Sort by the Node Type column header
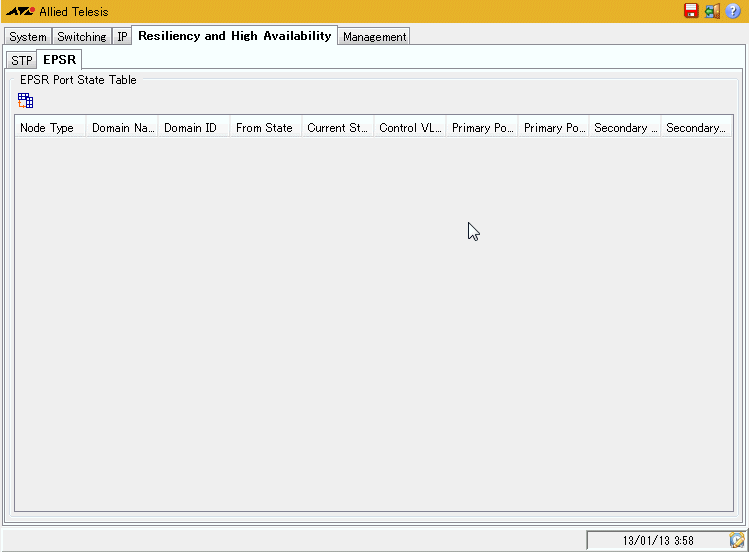 pos(50,128)
